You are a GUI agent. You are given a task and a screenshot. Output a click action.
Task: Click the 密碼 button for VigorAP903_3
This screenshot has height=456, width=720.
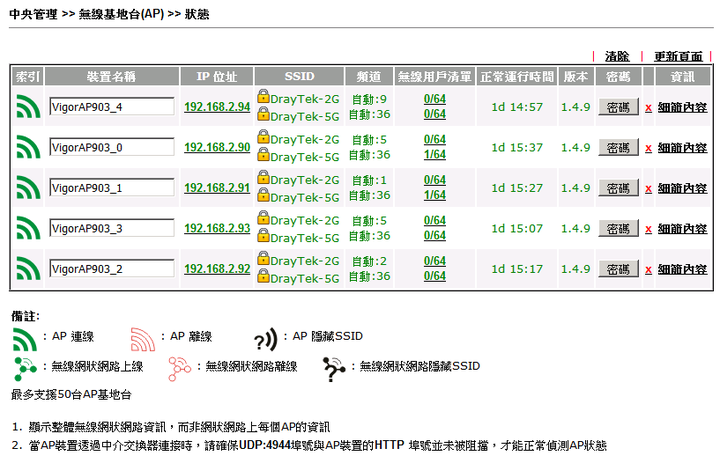coord(618,228)
